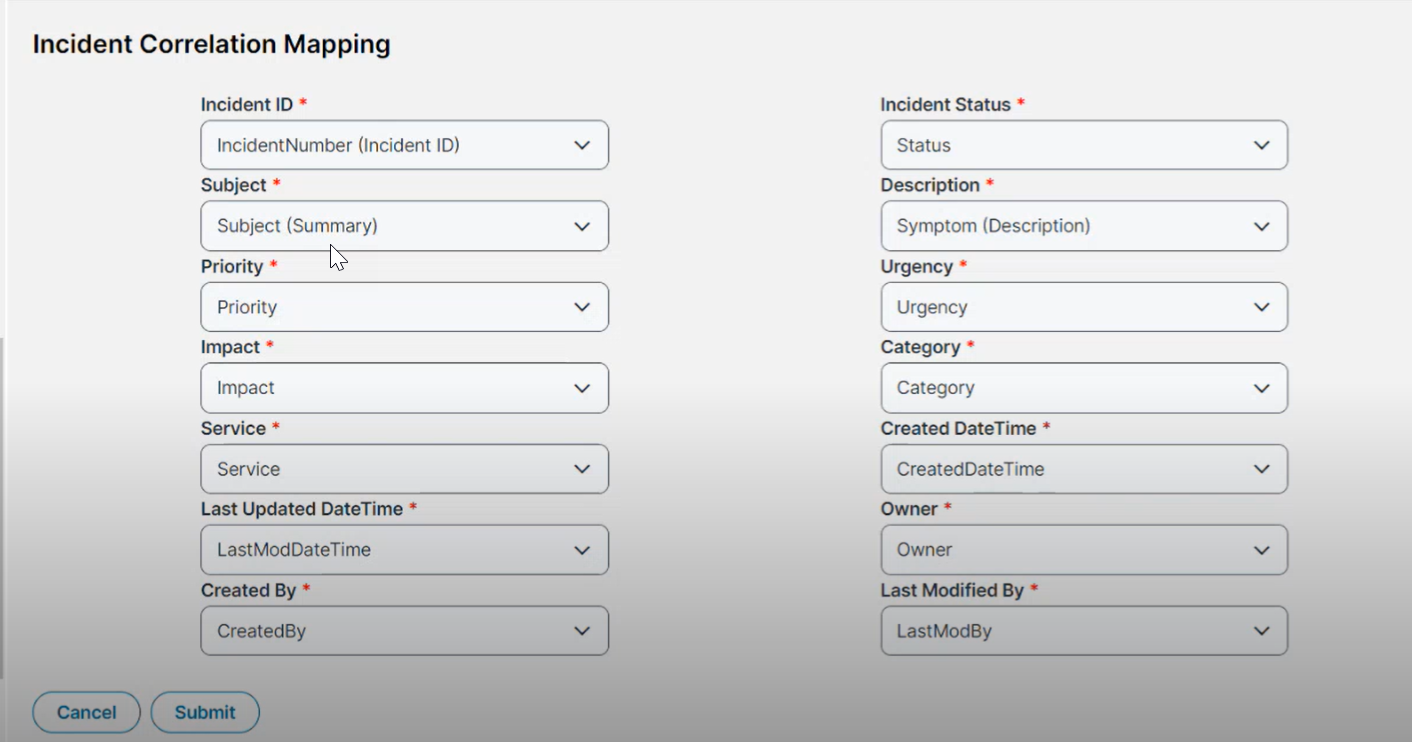
Task: Open the Impact dropdown
Action: point(404,387)
